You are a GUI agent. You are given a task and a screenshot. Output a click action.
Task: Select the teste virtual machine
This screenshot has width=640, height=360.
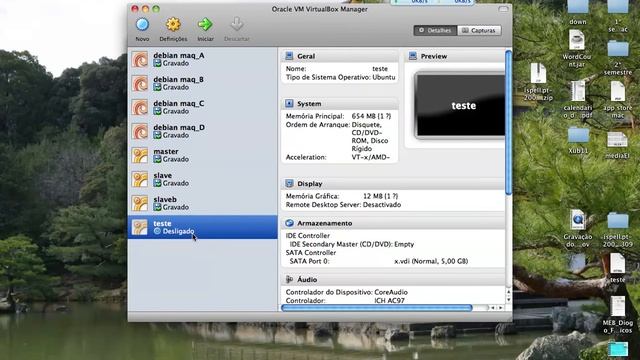click(202, 227)
